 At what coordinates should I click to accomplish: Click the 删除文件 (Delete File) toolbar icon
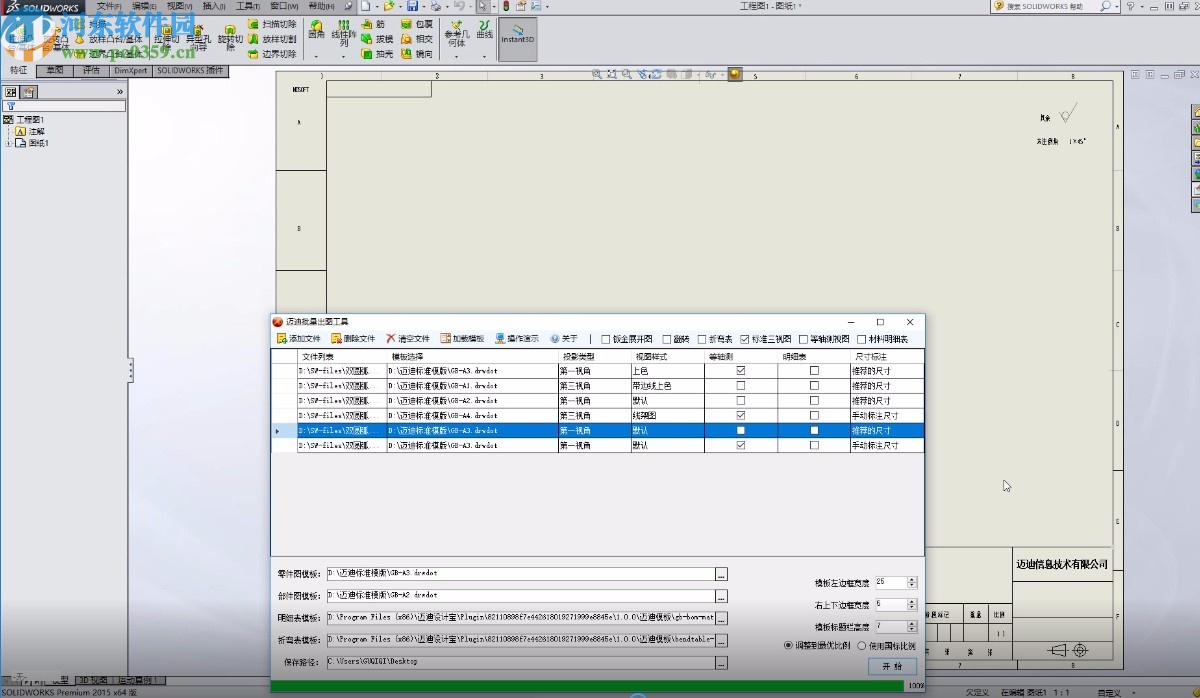click(337, 339)
